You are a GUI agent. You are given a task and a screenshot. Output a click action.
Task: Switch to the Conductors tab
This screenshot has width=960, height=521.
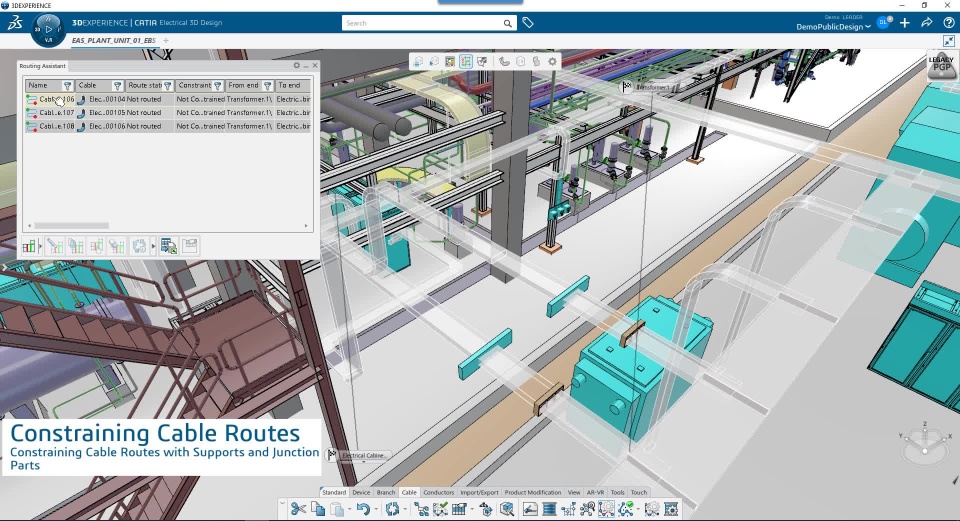point(438,492)
